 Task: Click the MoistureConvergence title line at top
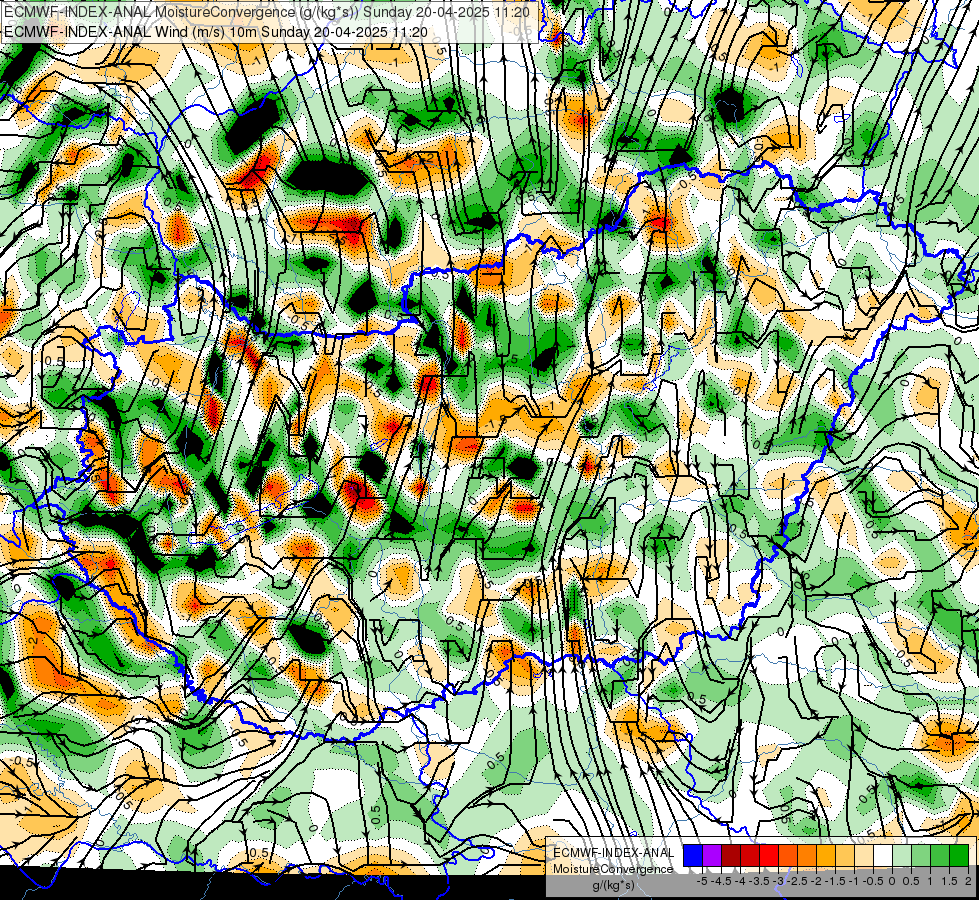tap(267, 11)
